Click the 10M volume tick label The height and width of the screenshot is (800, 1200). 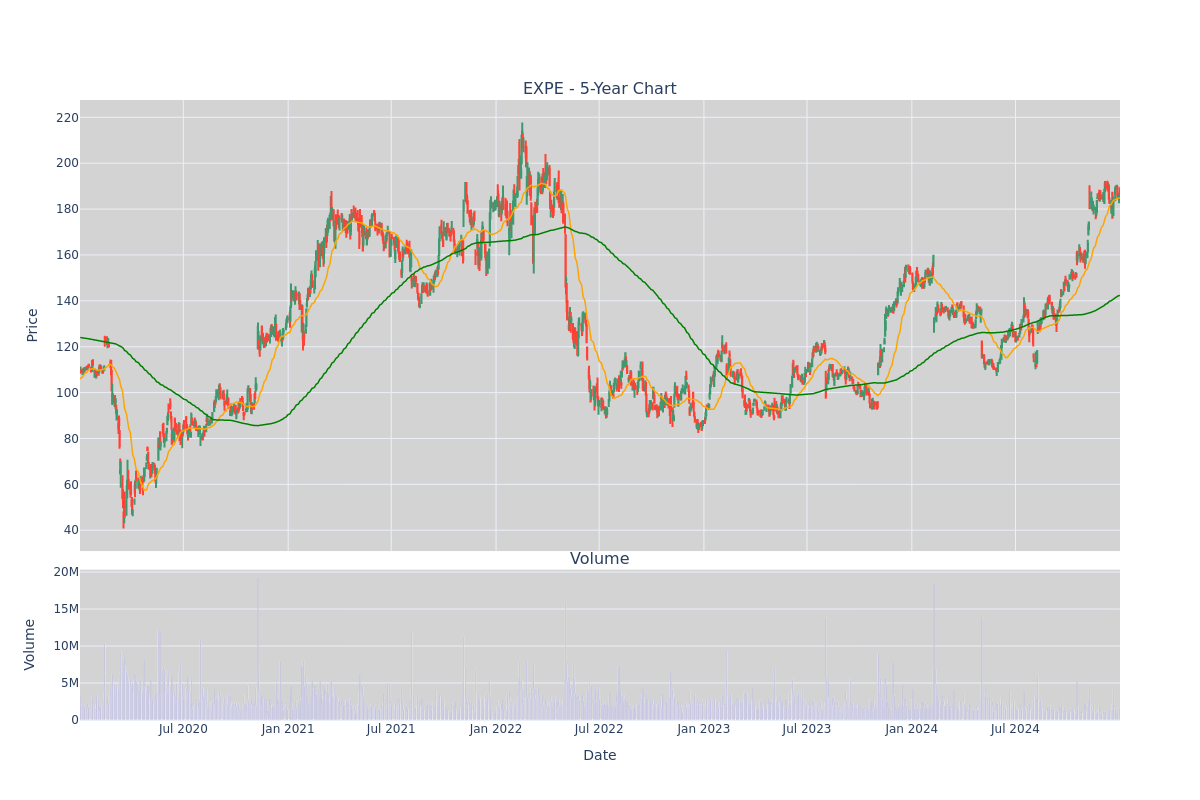66,646
